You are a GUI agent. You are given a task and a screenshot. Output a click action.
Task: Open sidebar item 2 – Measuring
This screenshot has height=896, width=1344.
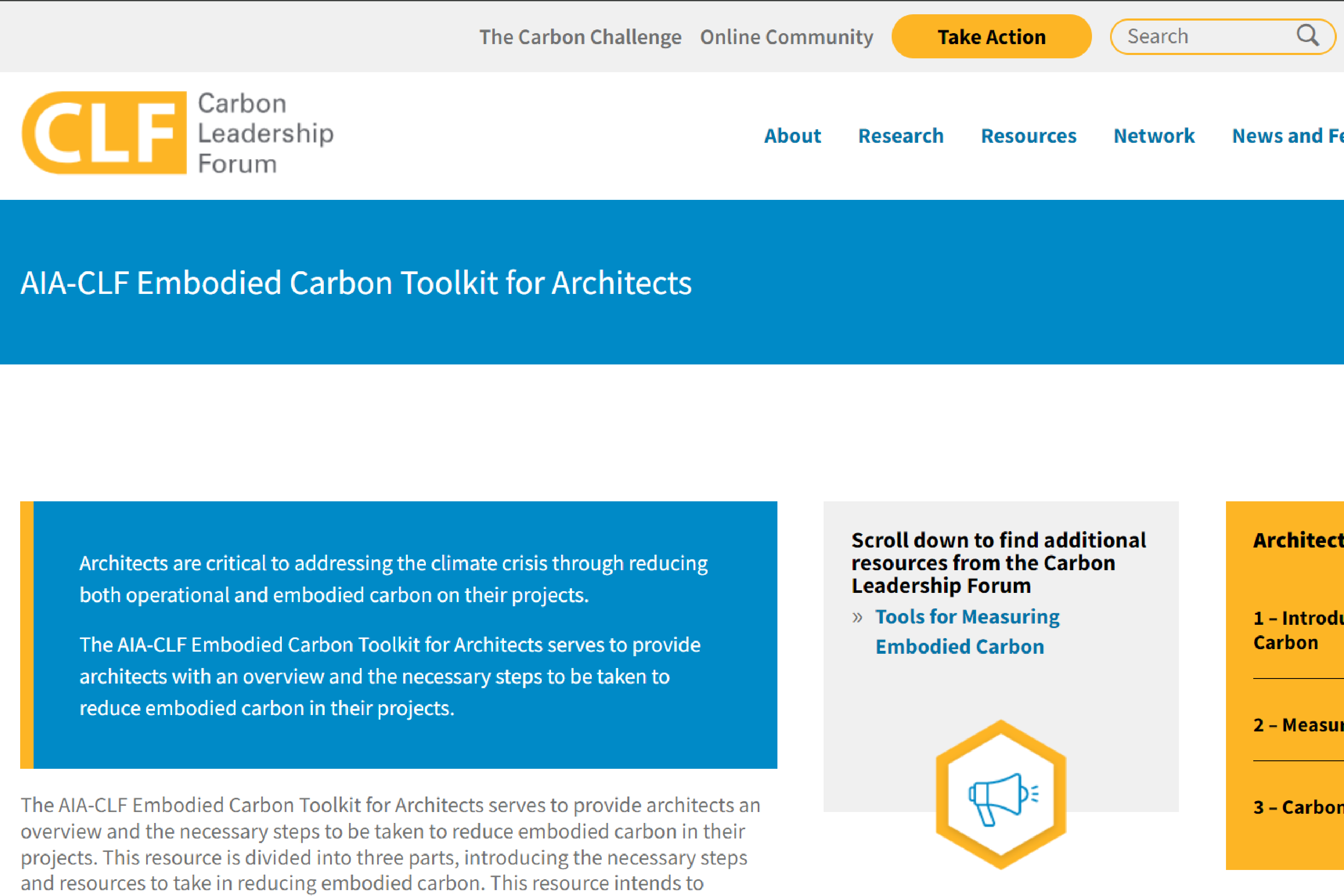click(1298, 725)
